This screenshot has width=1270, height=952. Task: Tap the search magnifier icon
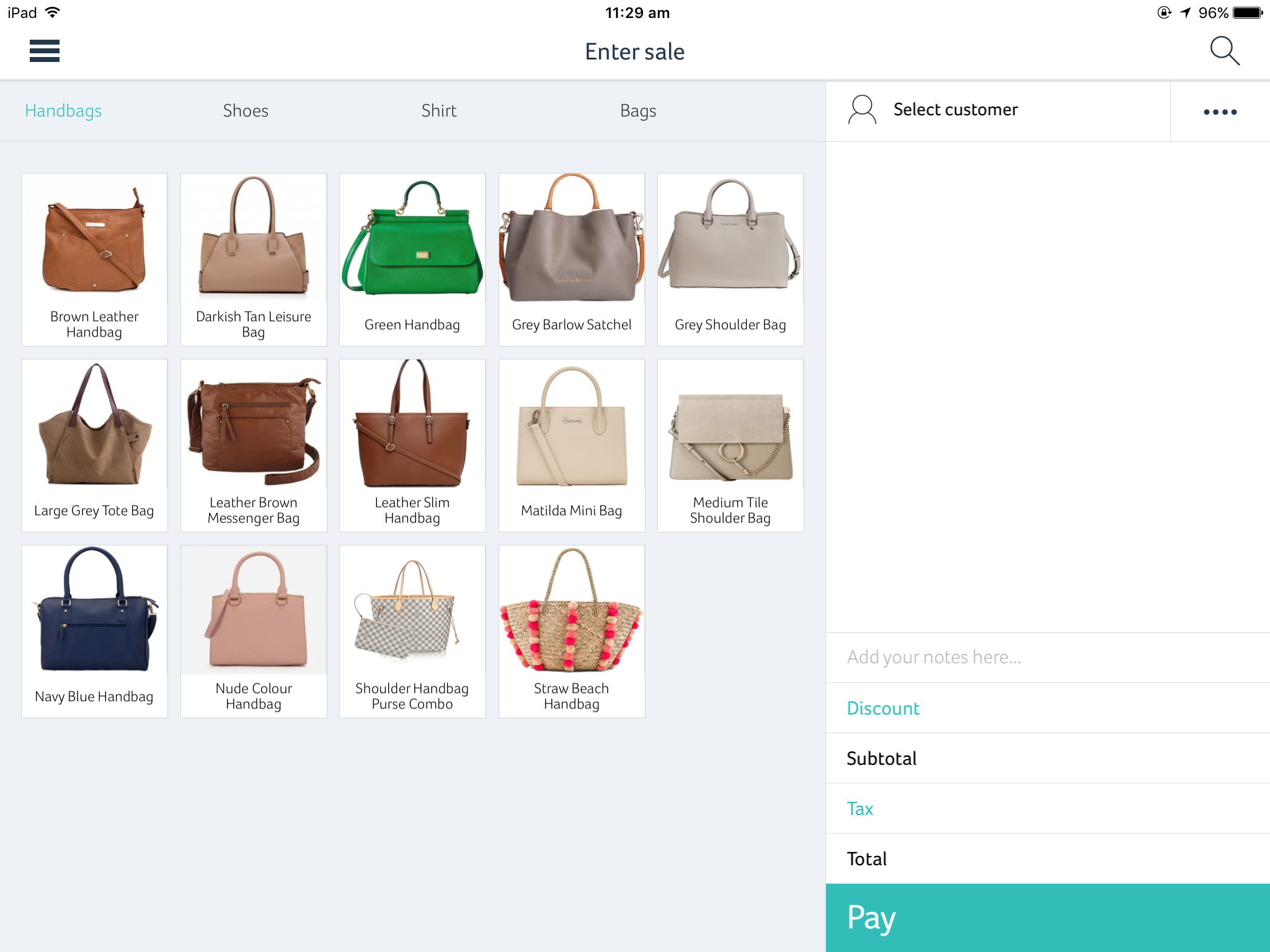coord(1224,51)
